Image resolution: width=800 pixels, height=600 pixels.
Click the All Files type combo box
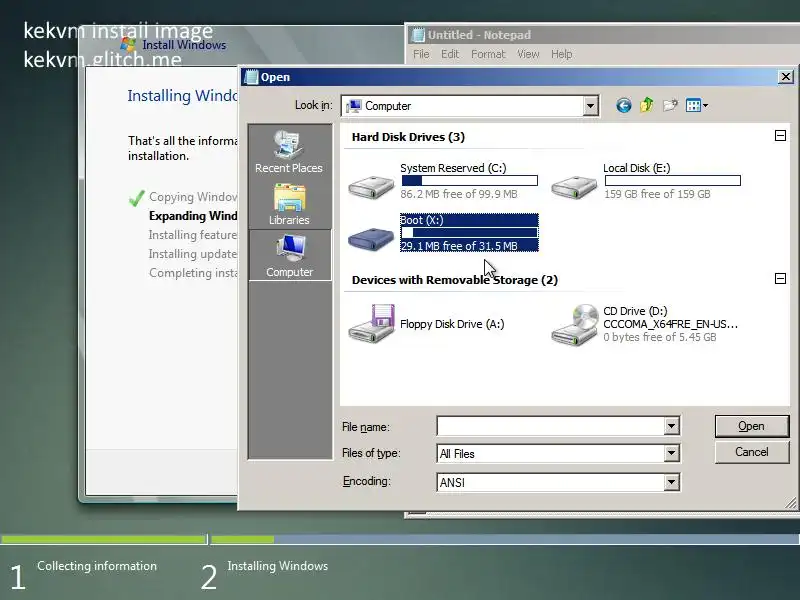coord(558,453)
